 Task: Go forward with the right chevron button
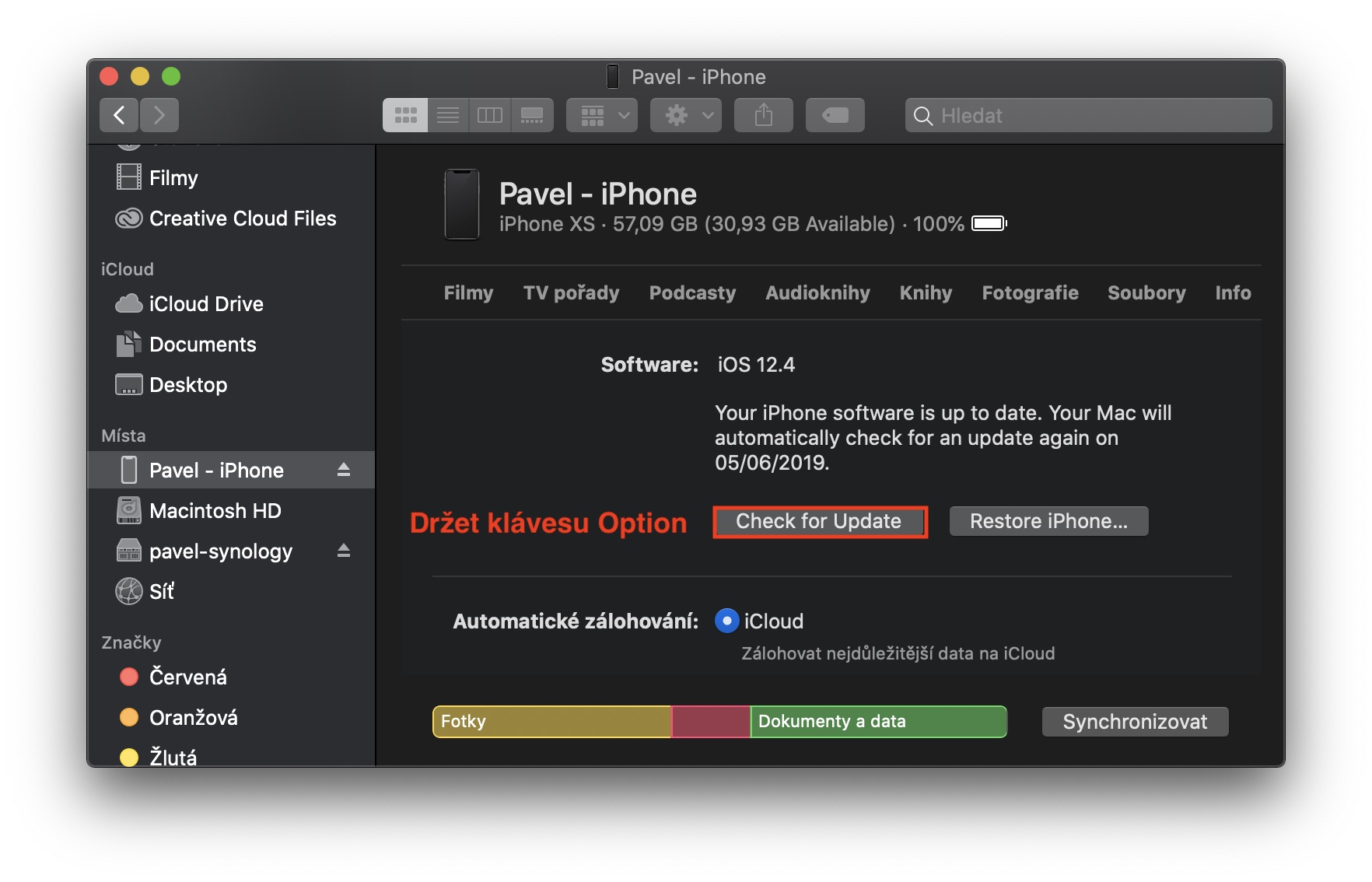click(159, 115)
